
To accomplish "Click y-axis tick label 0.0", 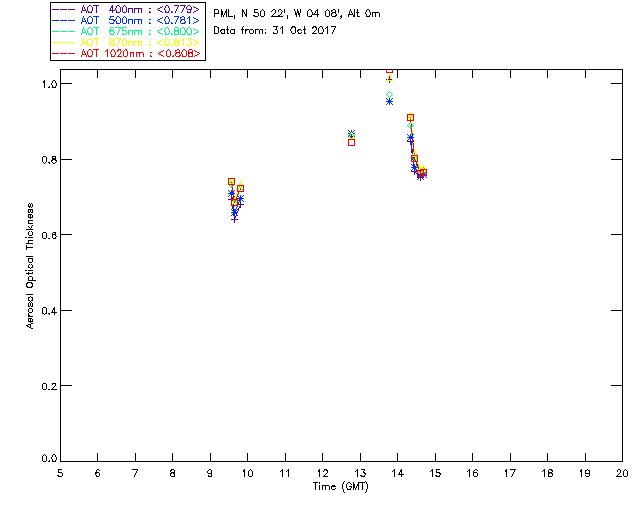I will 49,458.
